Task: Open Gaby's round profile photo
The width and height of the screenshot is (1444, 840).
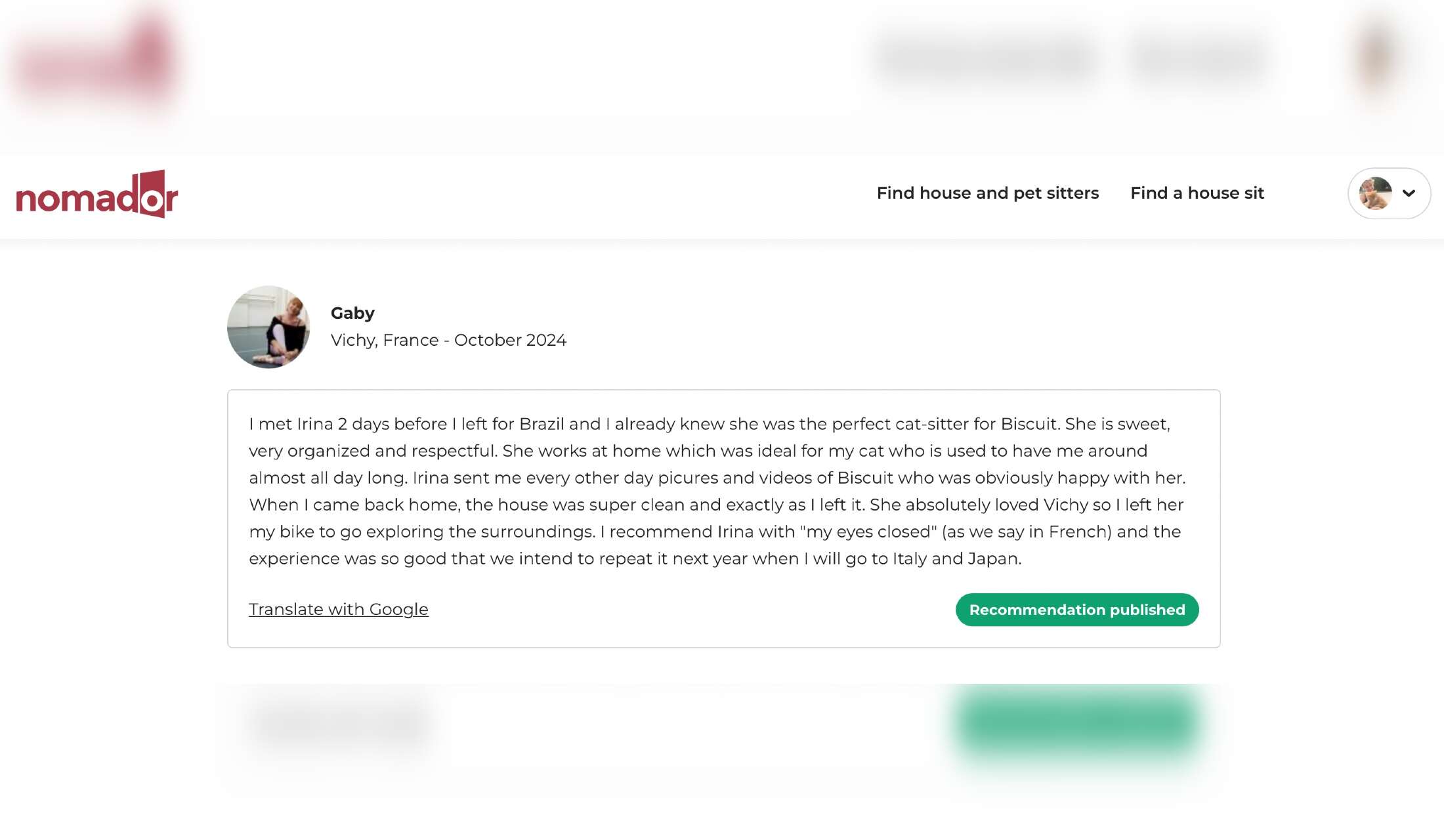Action: pyautogui.click(x=268, y=327)
